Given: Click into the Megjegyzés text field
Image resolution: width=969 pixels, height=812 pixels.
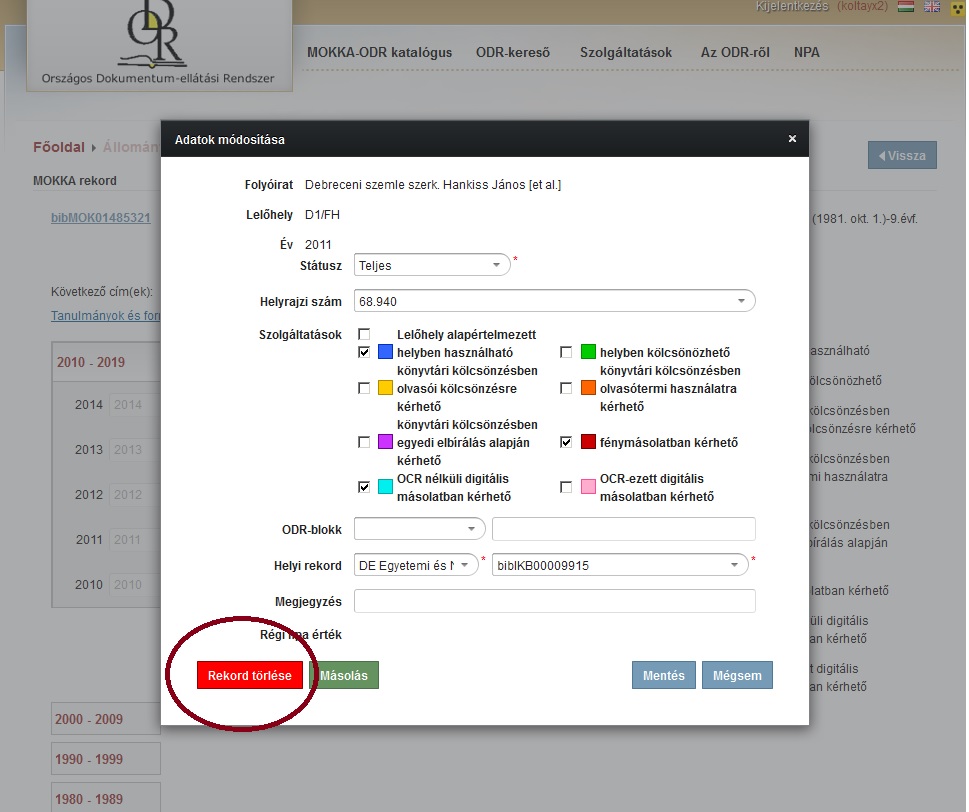Looking at the screenshot, I should coord(554,601).
